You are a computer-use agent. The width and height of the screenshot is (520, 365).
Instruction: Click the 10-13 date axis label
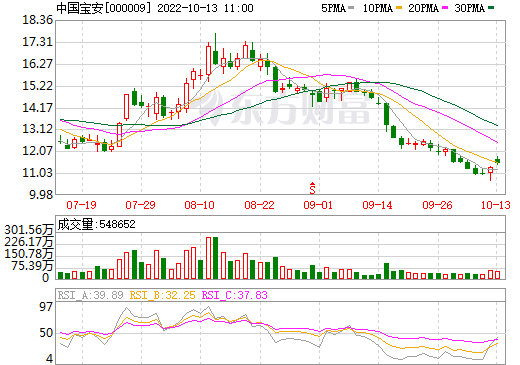pyautogui.click(x=496, y=205)
